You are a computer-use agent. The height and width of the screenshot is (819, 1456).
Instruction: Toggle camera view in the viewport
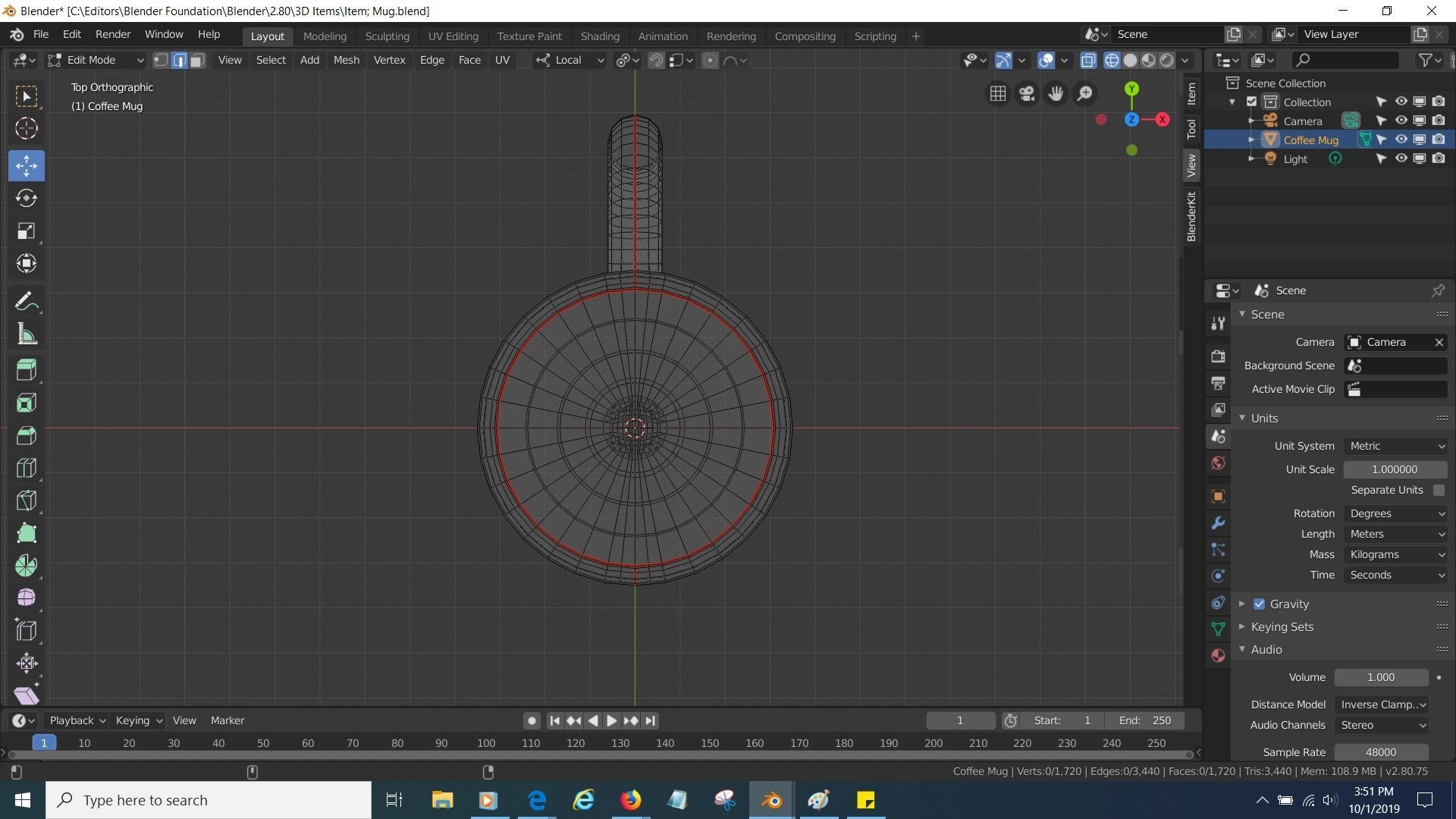[x=1027, y=93]
